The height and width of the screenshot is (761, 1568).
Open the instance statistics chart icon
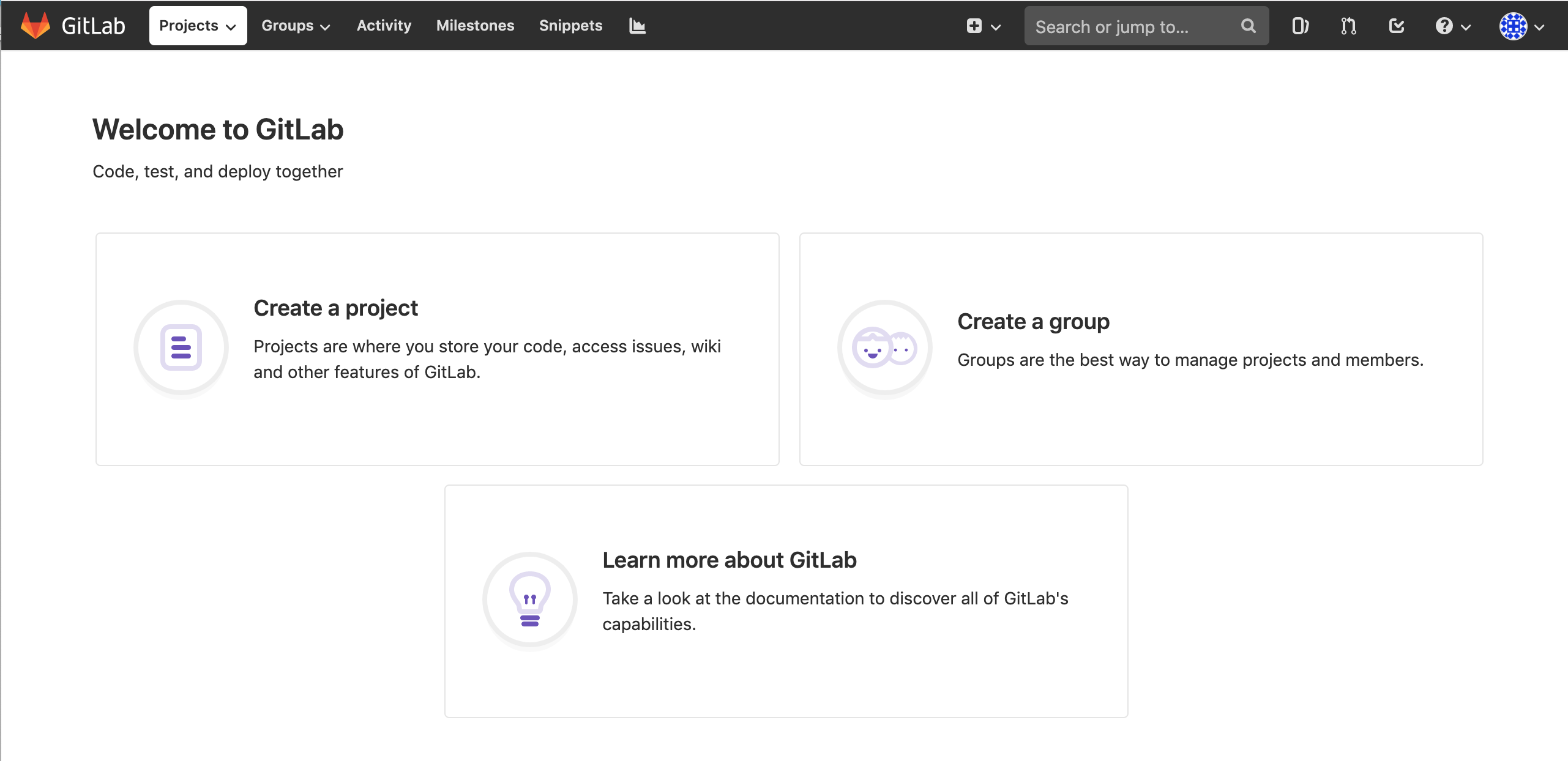(x=637, y=26)
